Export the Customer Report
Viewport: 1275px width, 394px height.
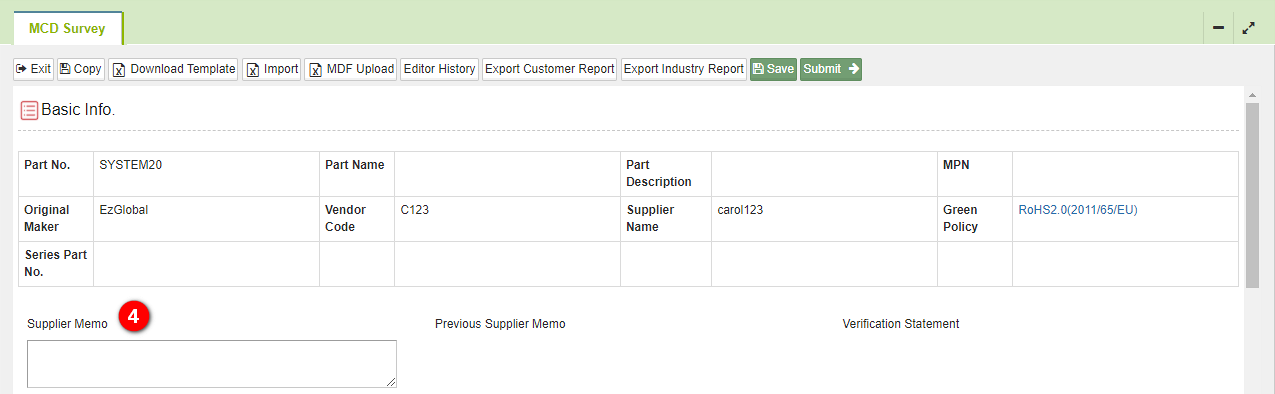point(549,69)
